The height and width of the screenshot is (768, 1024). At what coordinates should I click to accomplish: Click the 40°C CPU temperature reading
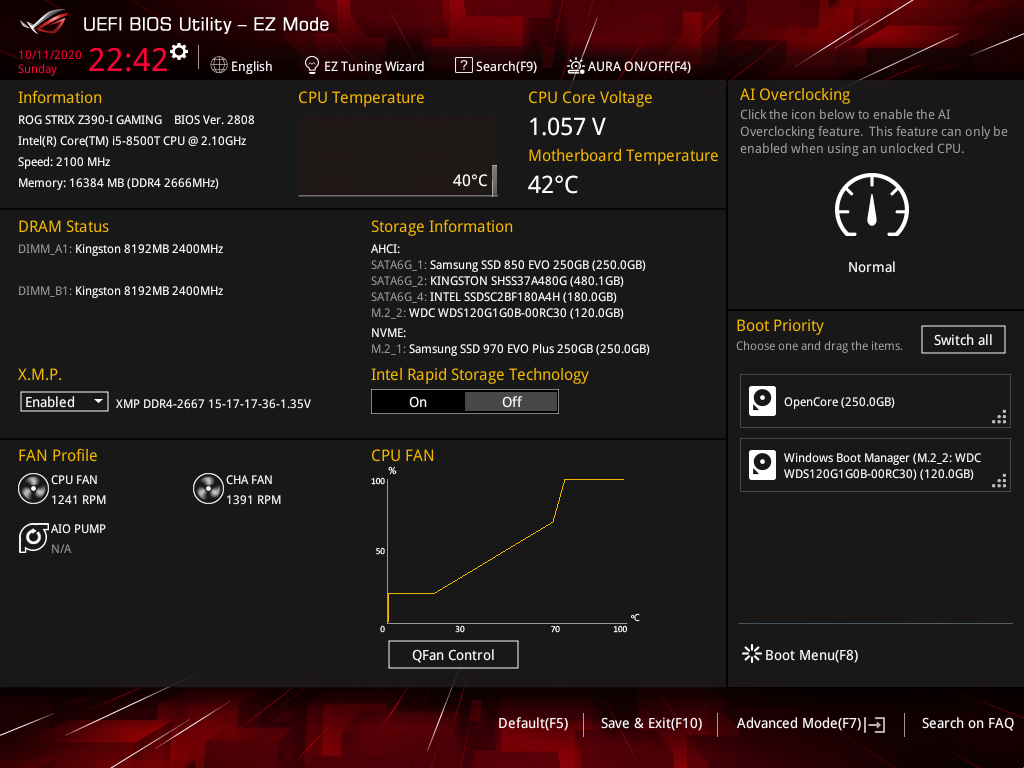coord(470,180)
